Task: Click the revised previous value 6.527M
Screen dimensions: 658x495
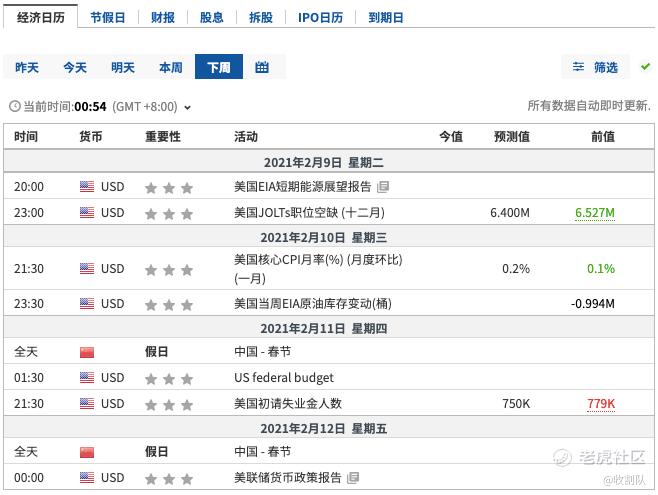Action: [x=595, y=213]
